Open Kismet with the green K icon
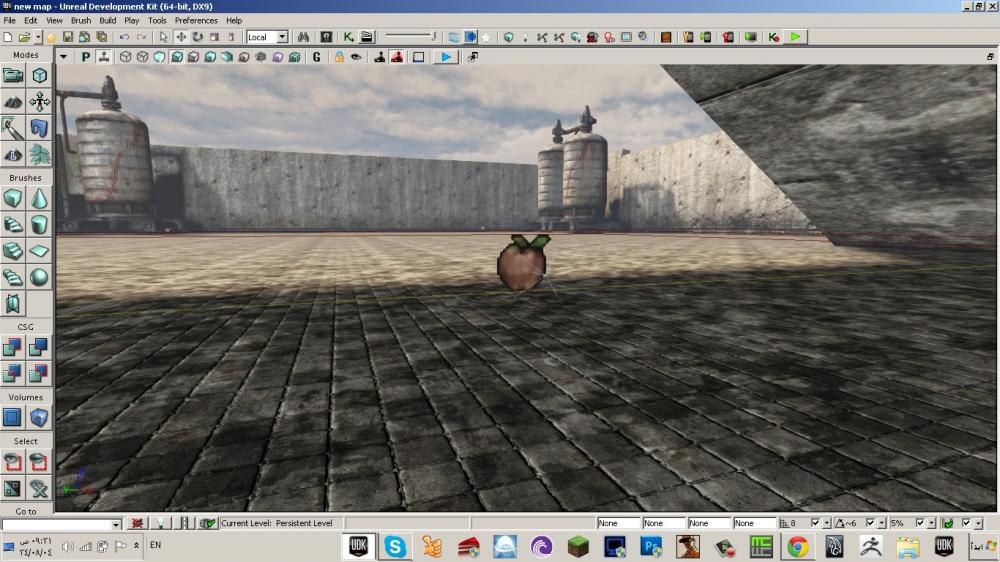 (x=348, y=37)
